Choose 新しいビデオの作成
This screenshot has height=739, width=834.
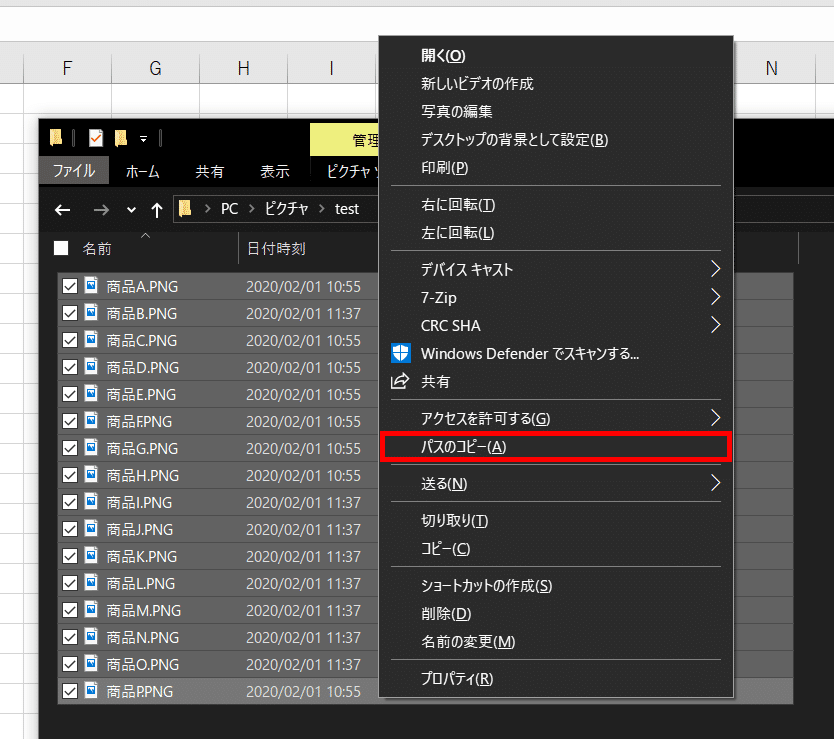pos(556,84)
